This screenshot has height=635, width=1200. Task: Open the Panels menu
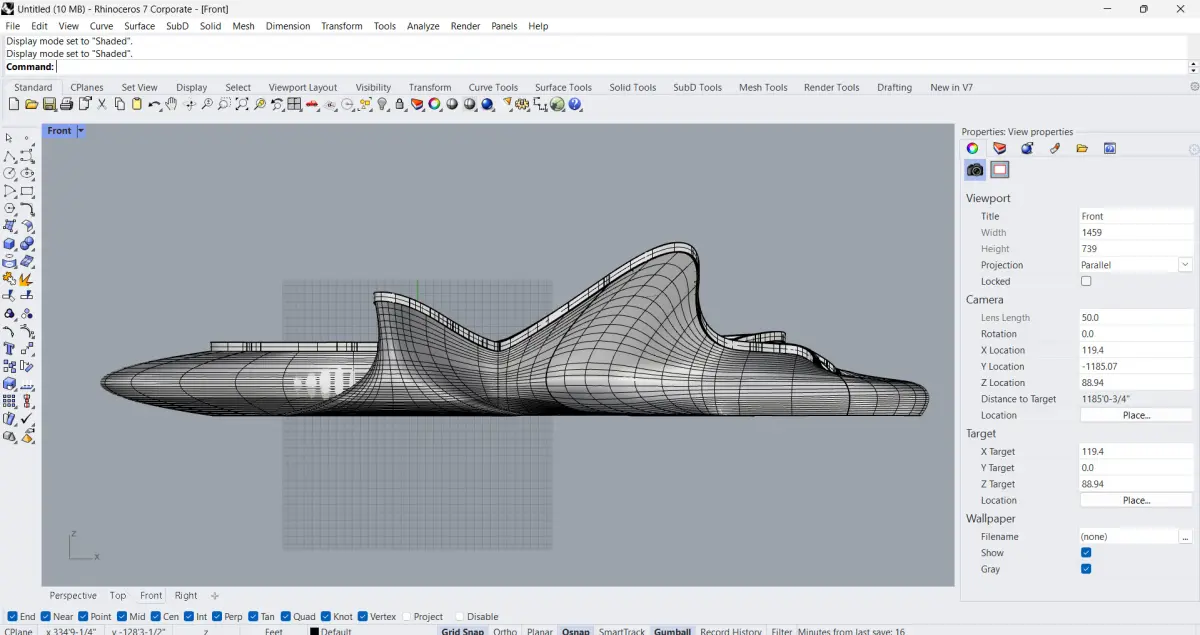504,26
